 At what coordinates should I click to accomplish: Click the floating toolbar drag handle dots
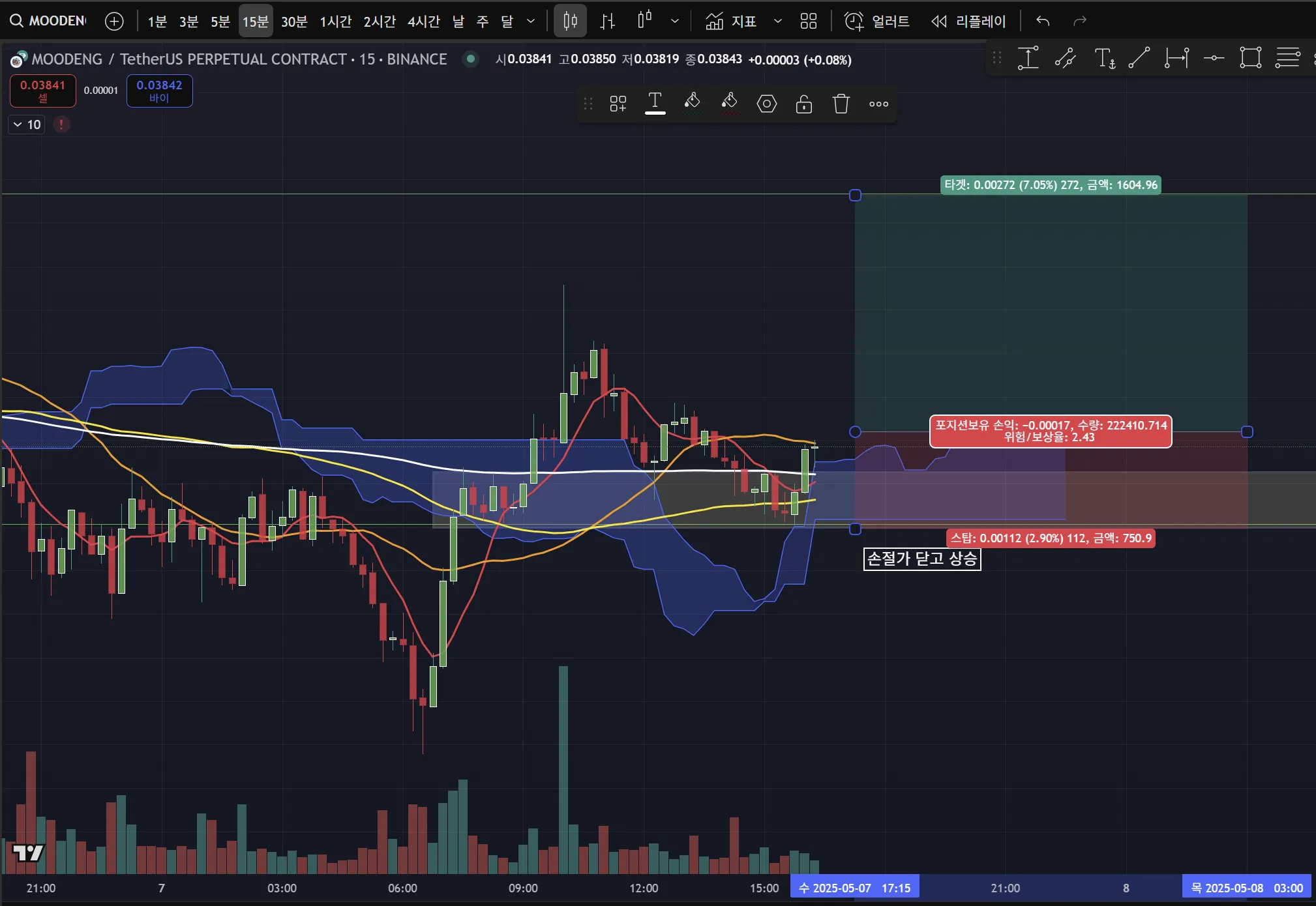click(588, 104)
